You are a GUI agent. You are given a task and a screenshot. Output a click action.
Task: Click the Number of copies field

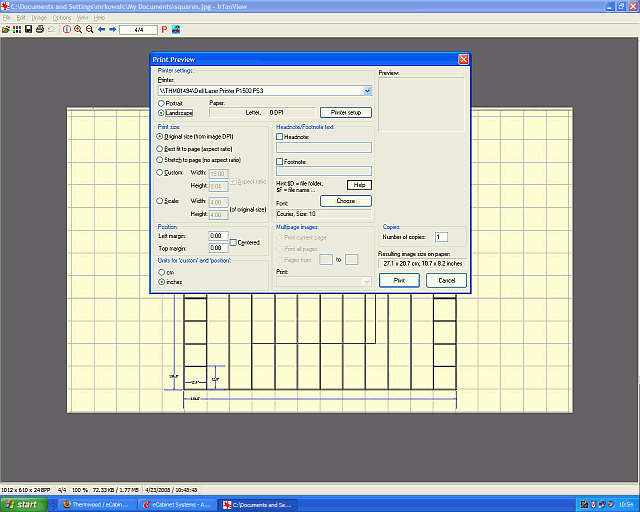tap(441, 237)
